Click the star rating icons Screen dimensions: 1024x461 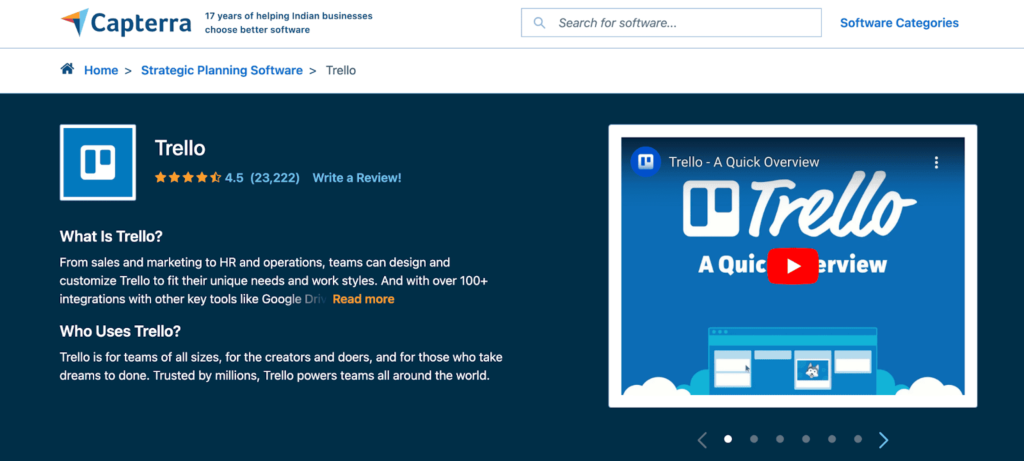point(188,178)
